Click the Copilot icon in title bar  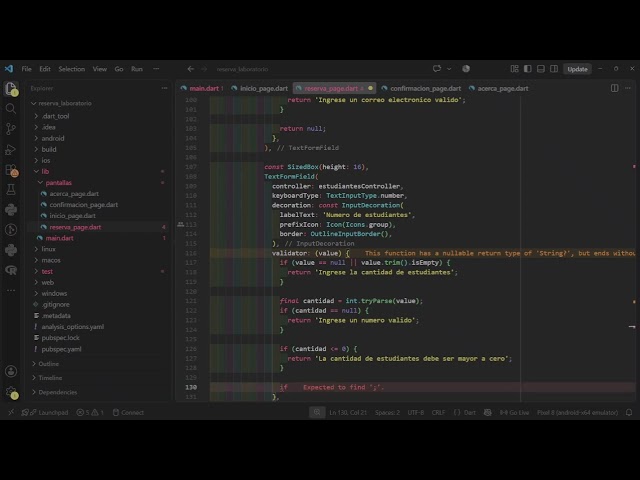pyautogui.click(x=466, y=69)
